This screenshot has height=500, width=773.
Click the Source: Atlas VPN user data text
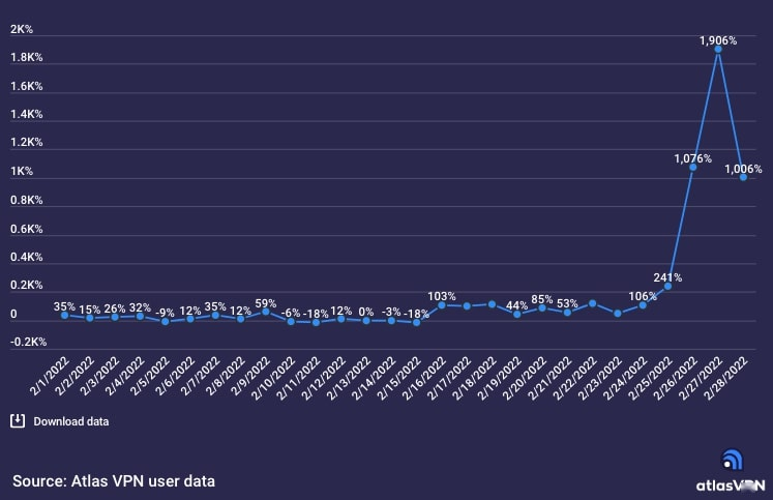[113, 481]
